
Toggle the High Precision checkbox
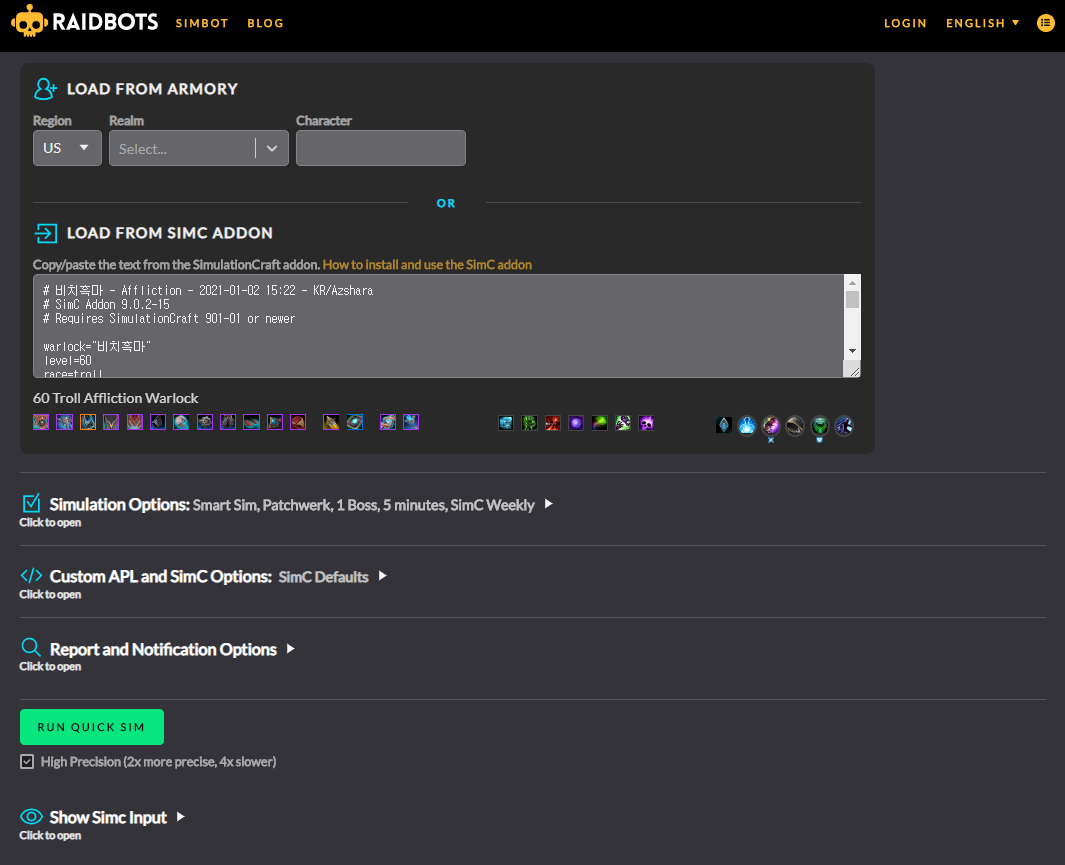click(26, 762)
